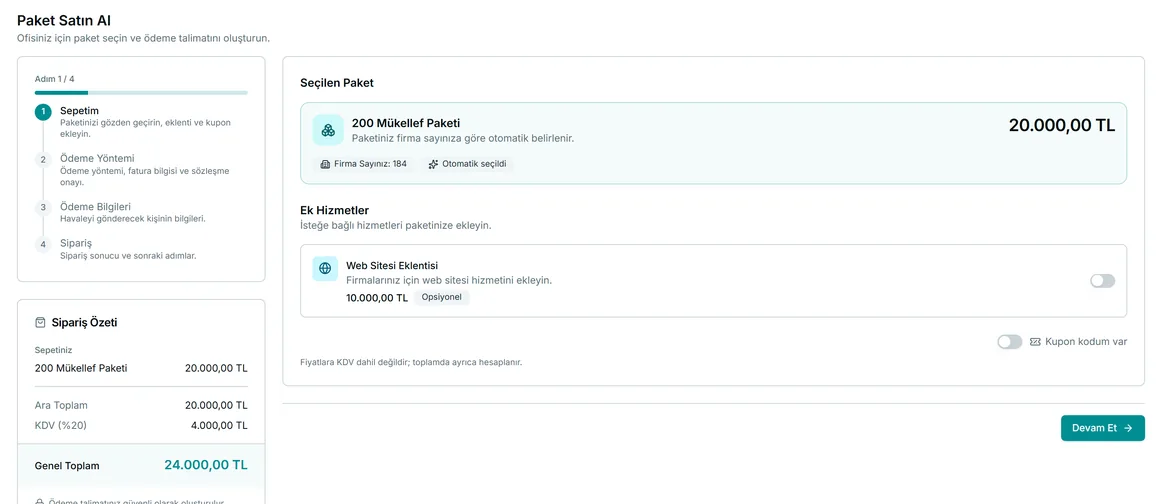Click the coupon ticket icon
The image size is (1162, 504).
[1035, 342]
